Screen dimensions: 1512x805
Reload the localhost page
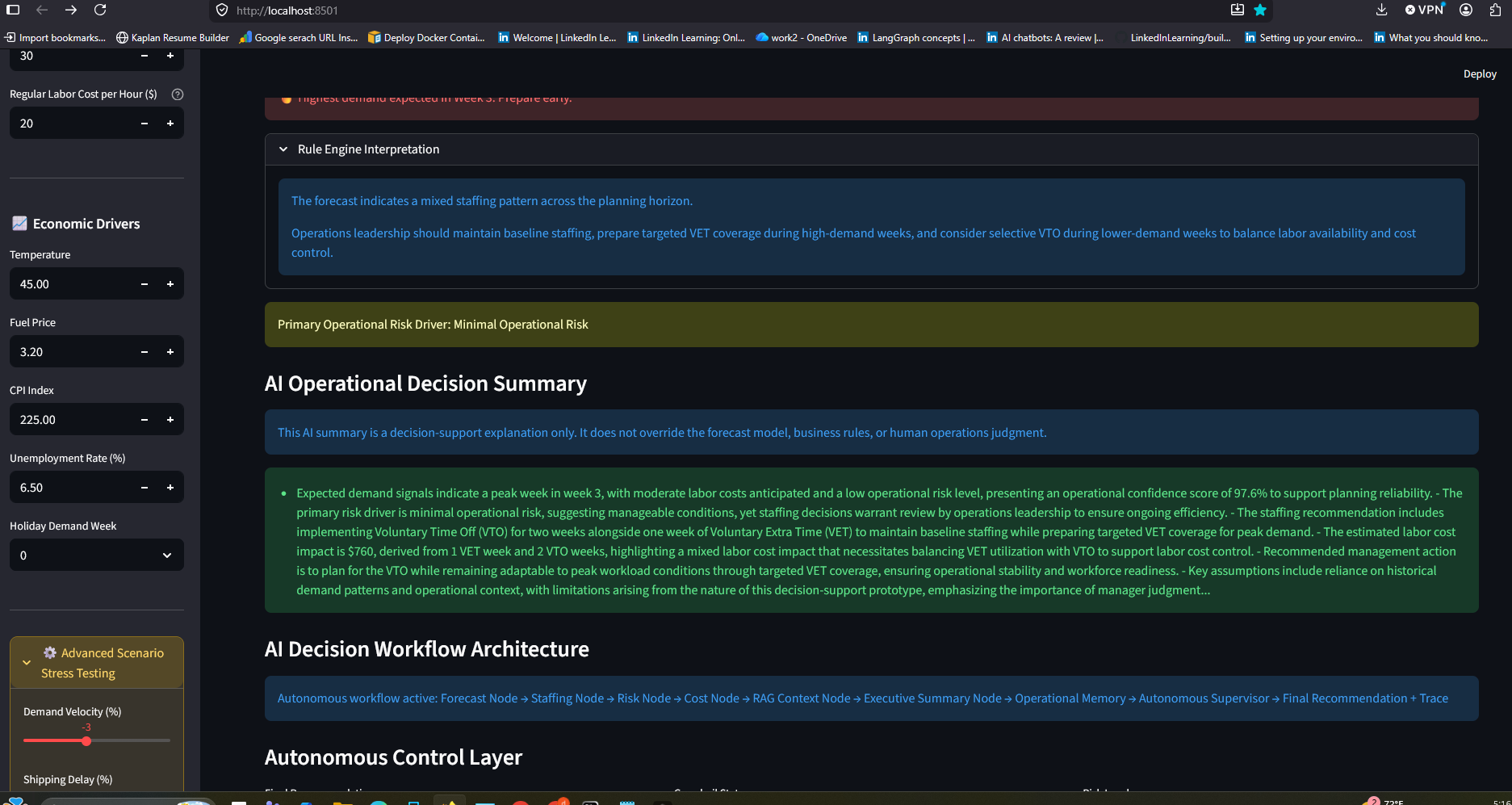pos(100,10)
